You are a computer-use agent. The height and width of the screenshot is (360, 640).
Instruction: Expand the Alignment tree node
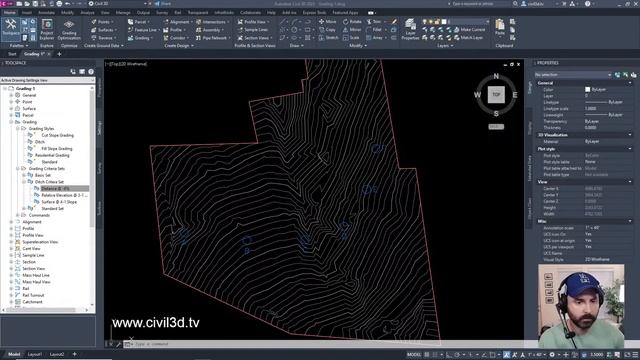click(x=11, y=222)
